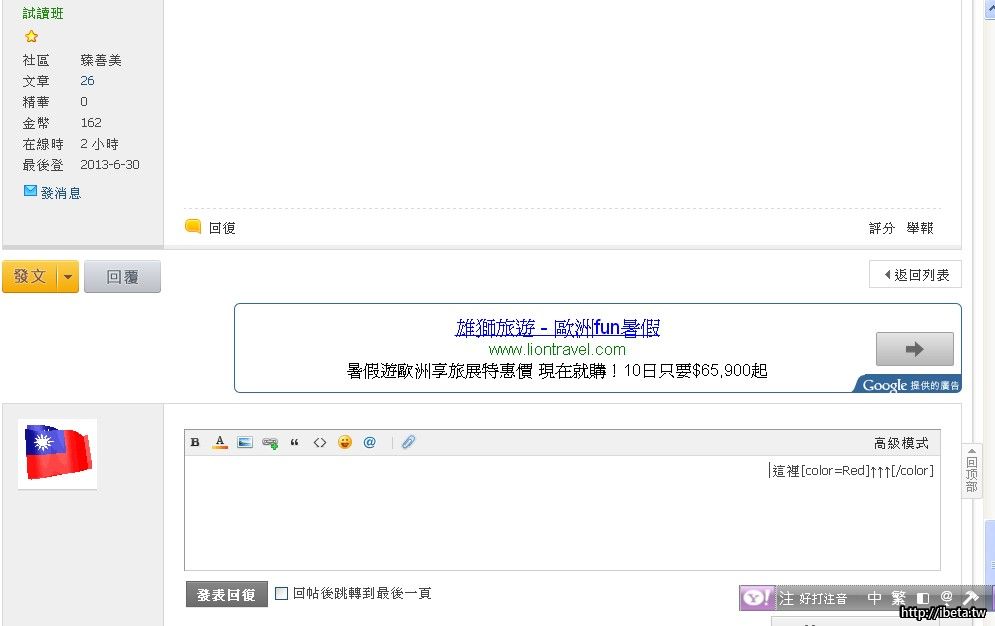
Task: Send a message via 發消息 link
Action: tap(60, 193)
